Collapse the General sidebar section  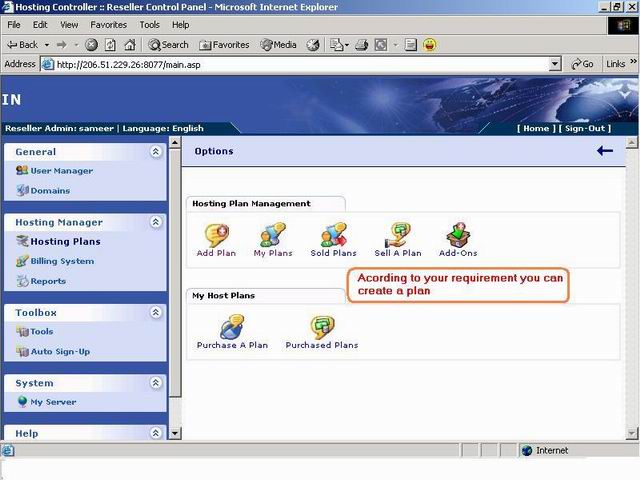(156, 152)
